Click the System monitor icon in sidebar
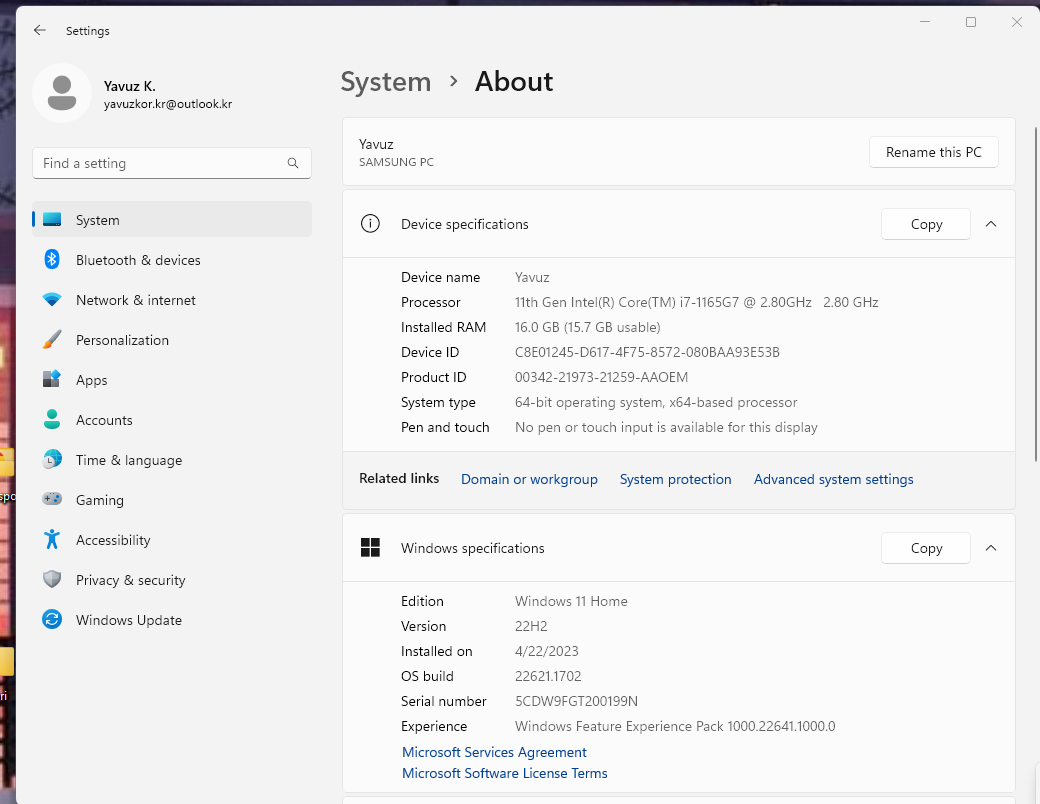The width and height of the screenshot is (1040, 804). click(52, 220)
